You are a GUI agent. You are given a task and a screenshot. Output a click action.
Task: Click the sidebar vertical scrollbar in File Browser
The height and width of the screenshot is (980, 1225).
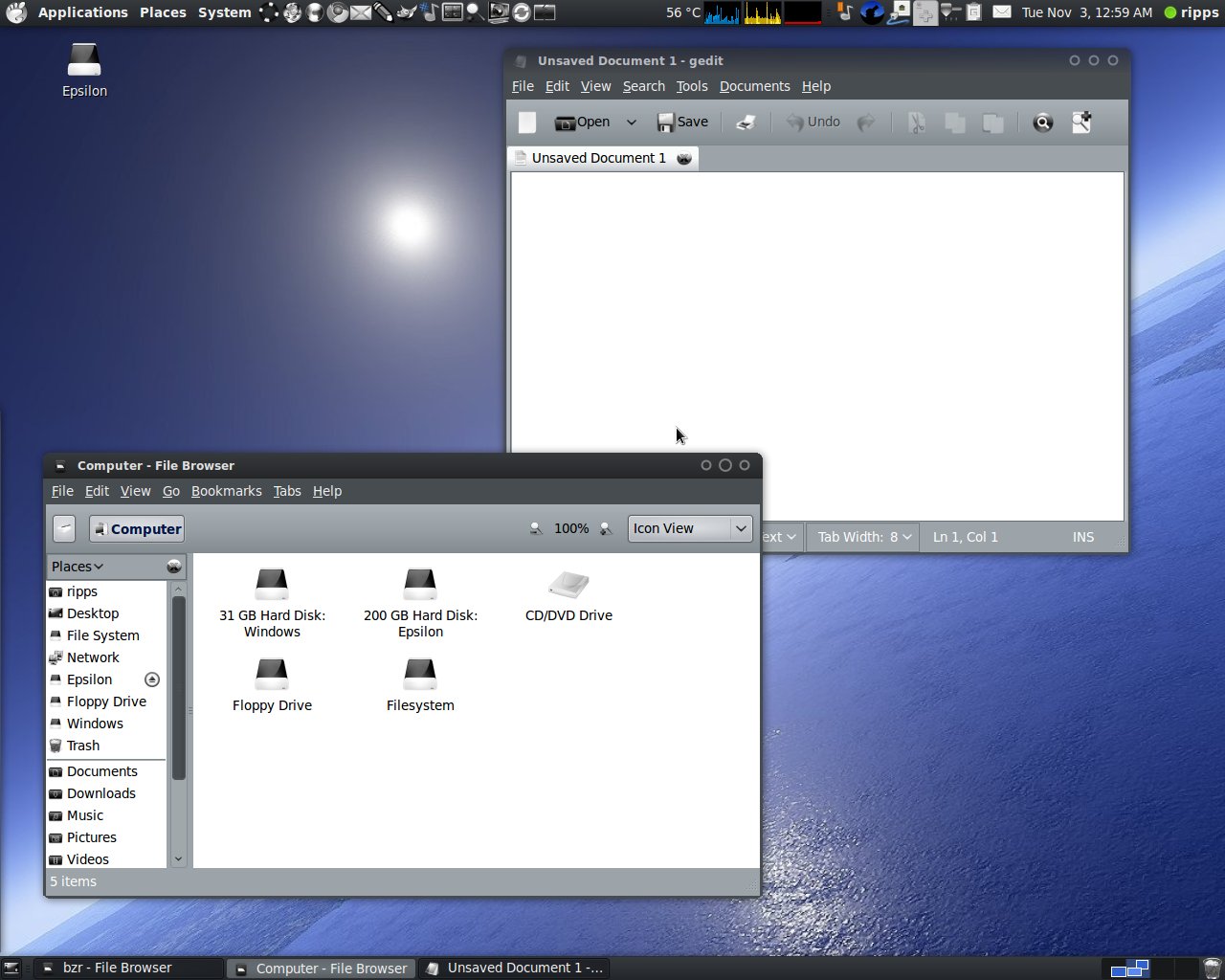coord(178,688)
